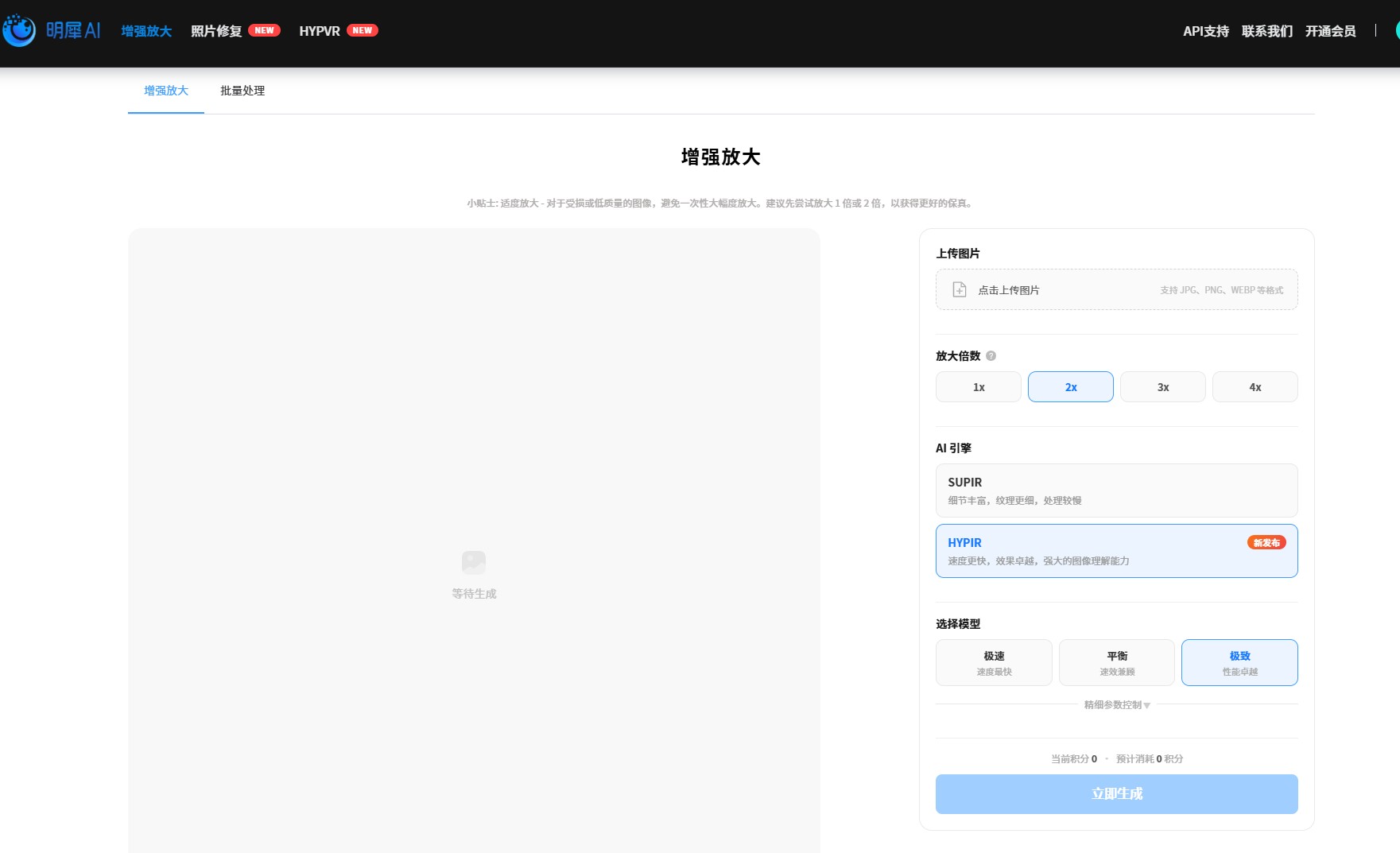Viewport: 1400px width, 853px height.
Task: Click the 新发布 badge on HYPIR engine
Action: 1267,542
